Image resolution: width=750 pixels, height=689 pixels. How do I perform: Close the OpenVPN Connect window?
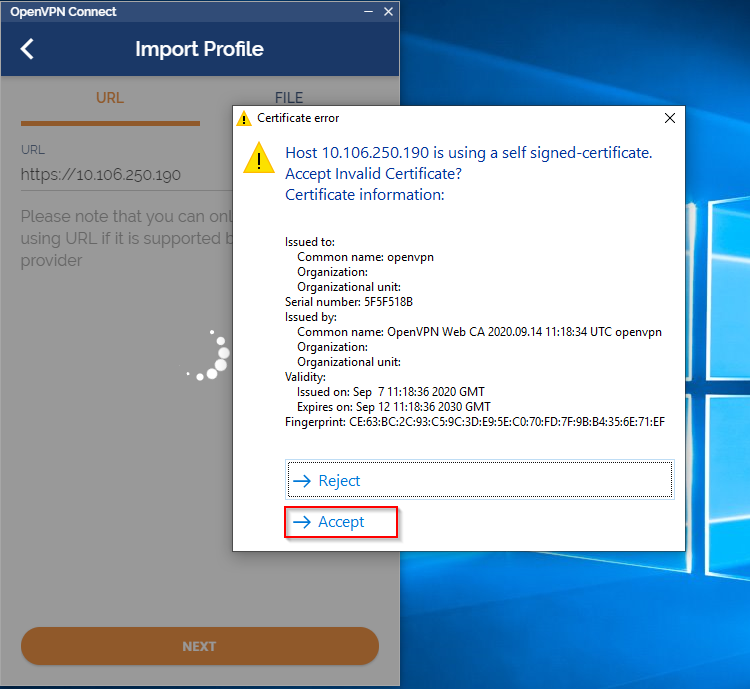(x=388, y=11)
